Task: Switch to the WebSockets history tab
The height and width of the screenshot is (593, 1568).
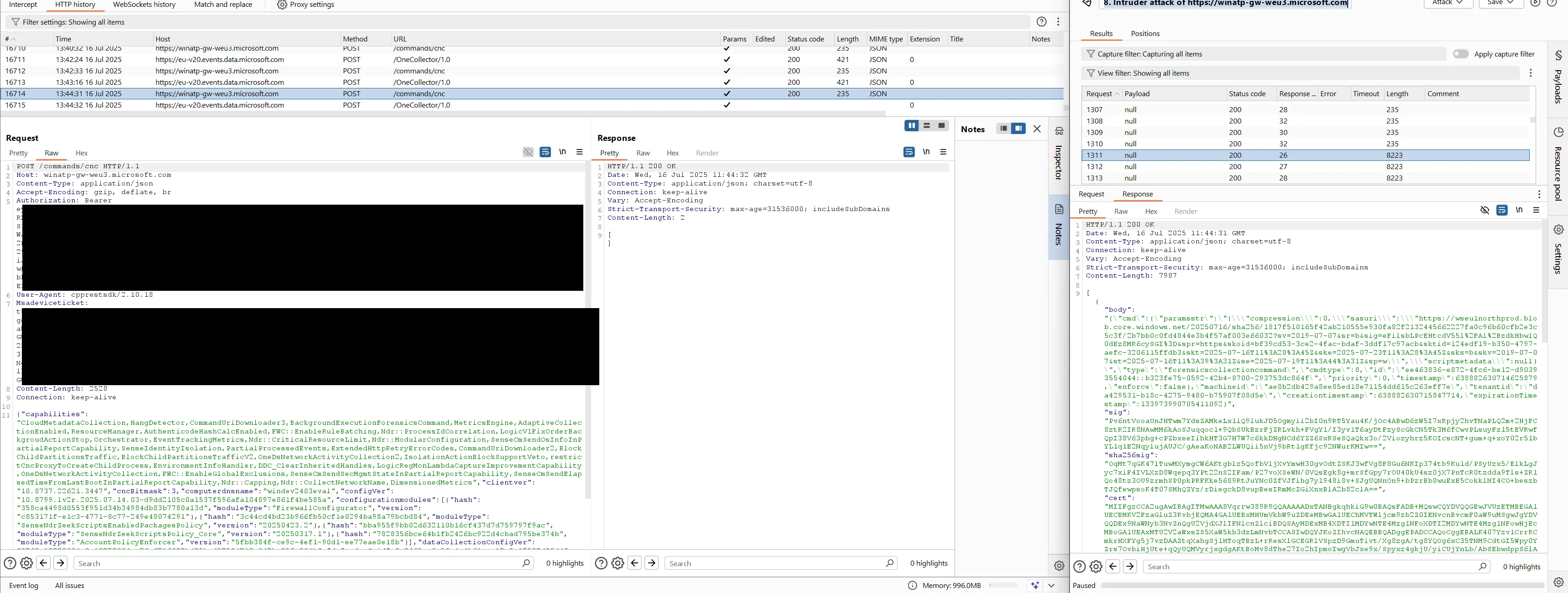Action: pyautogui.click(x=144, y=5)
